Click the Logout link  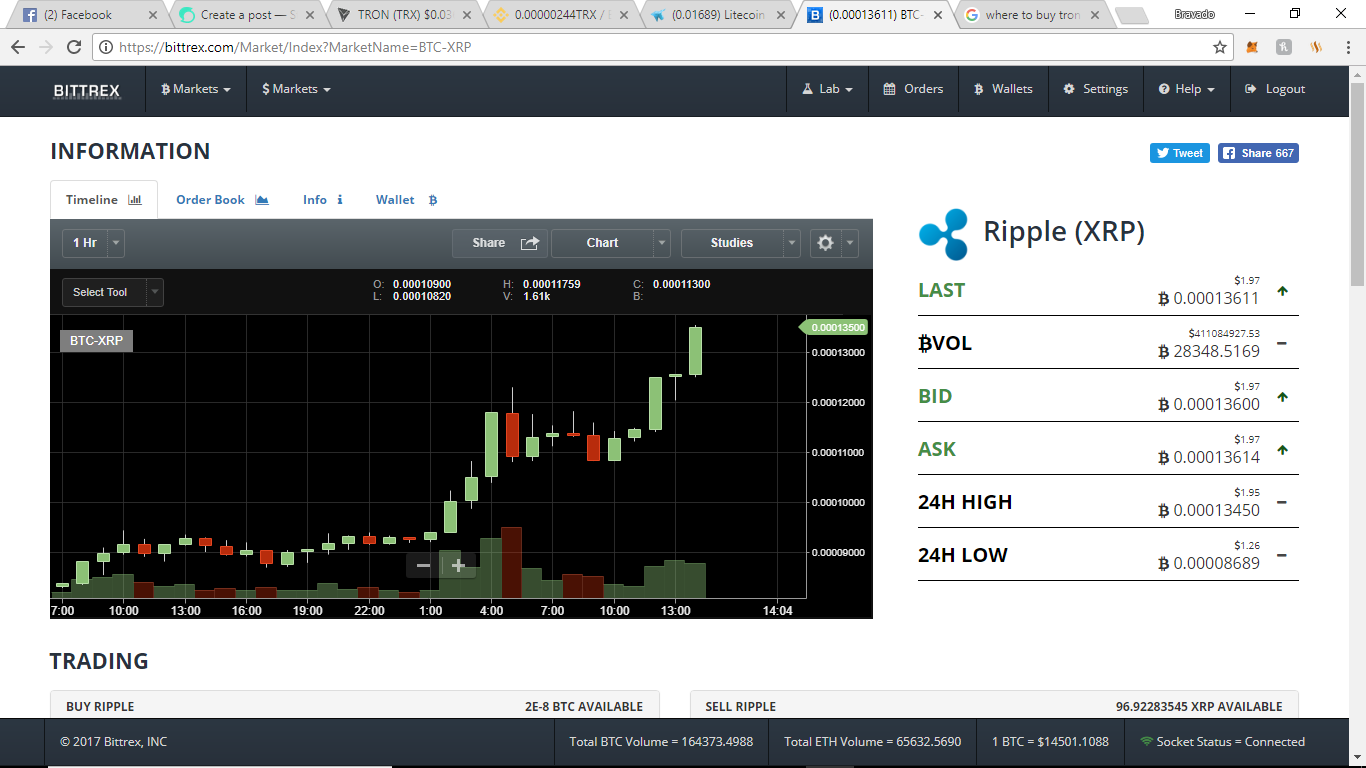pos(1275,89)
